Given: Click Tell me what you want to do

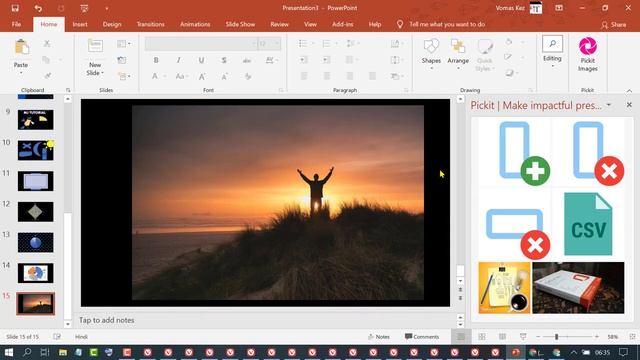Looking at the screenshot, I should point(447,24).
